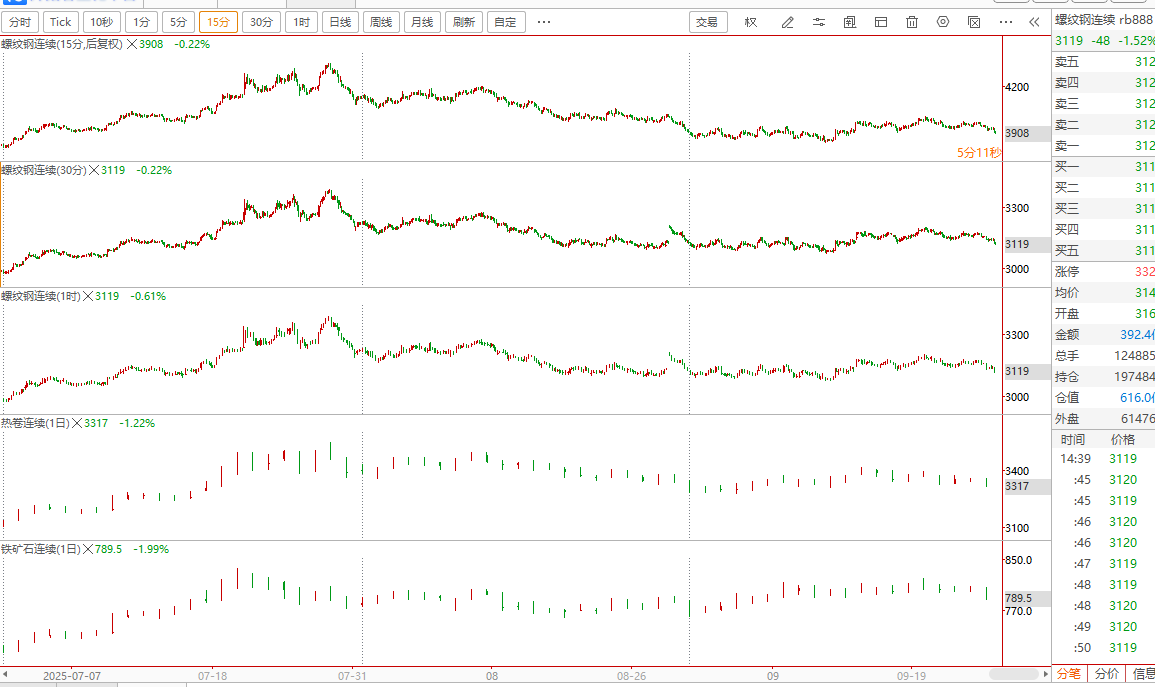Click the trash can delete icon
Image resolution: width=1155 pixels, height=687 pixels.
click(912, 22)
